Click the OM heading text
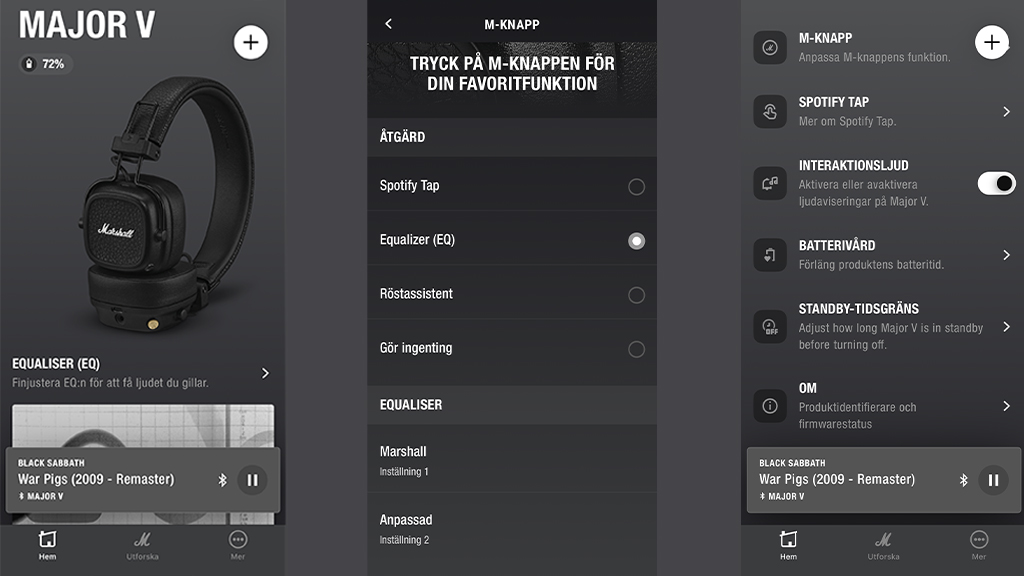This screenshot has height=576, width=1024. tap(807, 388)
